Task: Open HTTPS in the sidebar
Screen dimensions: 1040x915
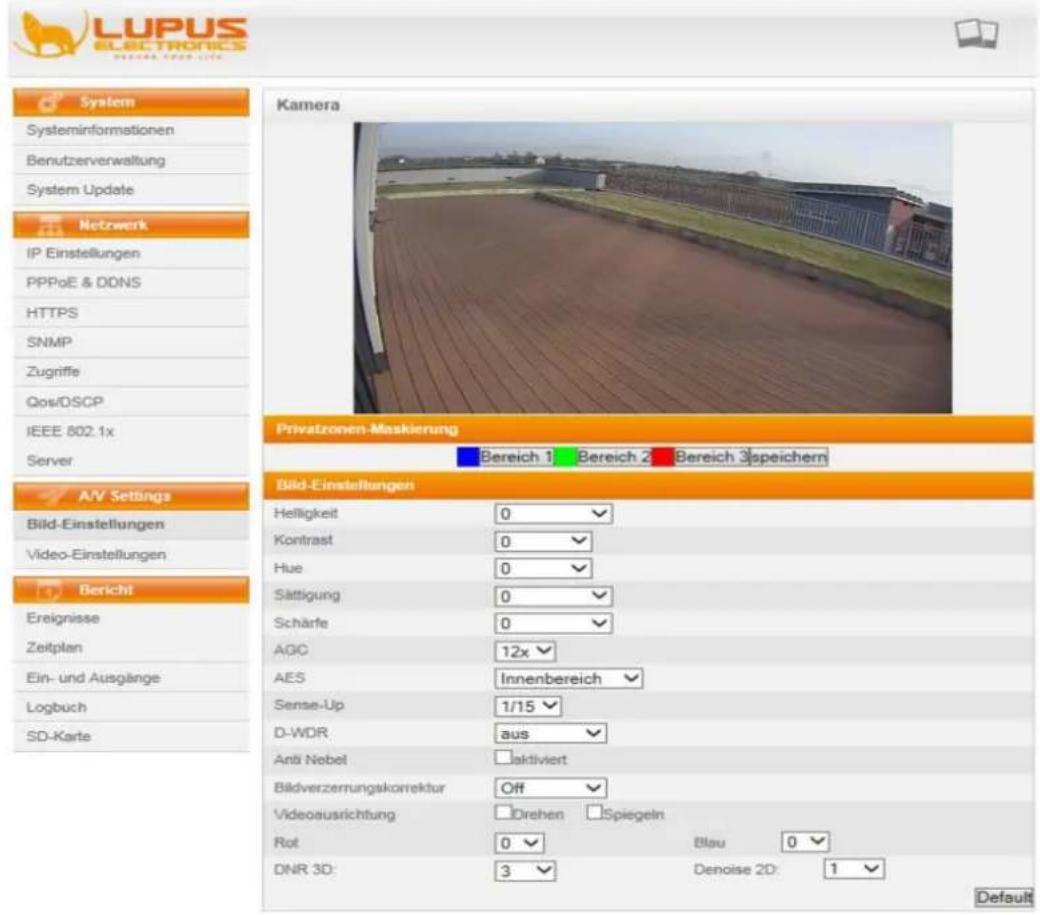Action: tap(131, 313)
